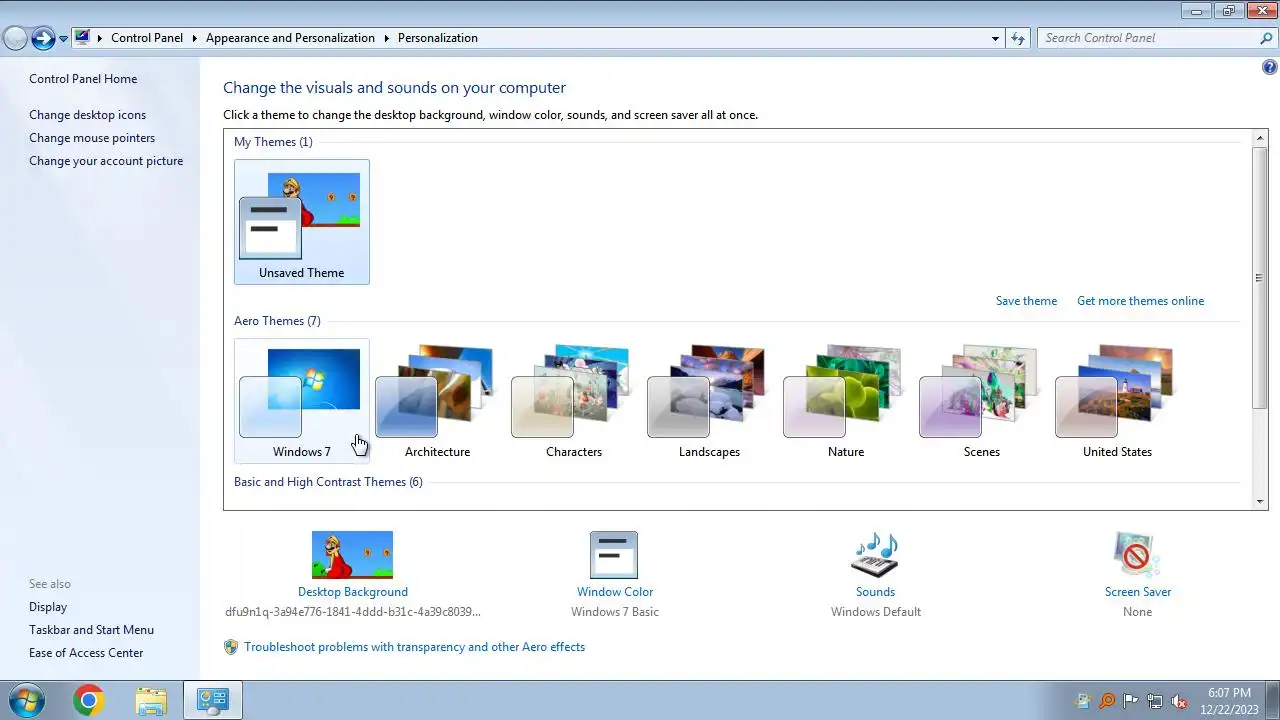This screenshot has width=1280, height=720.
Task: Open Change mouse pointers
Action: point(92,138)
